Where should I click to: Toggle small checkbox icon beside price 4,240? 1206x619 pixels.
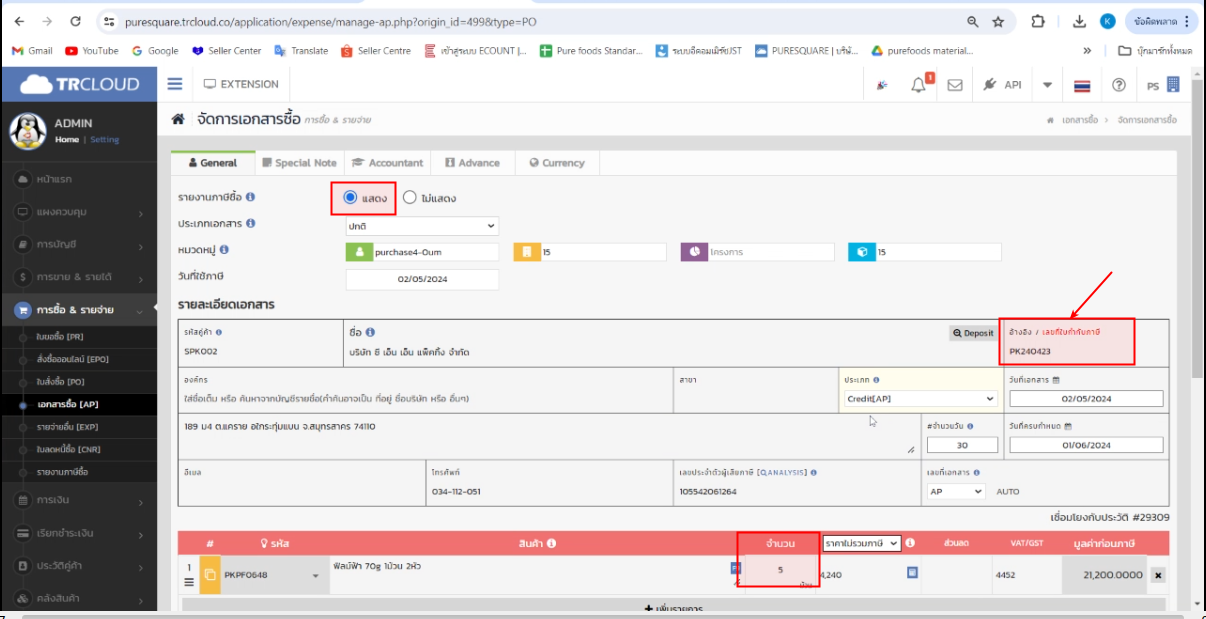[912, 573]
